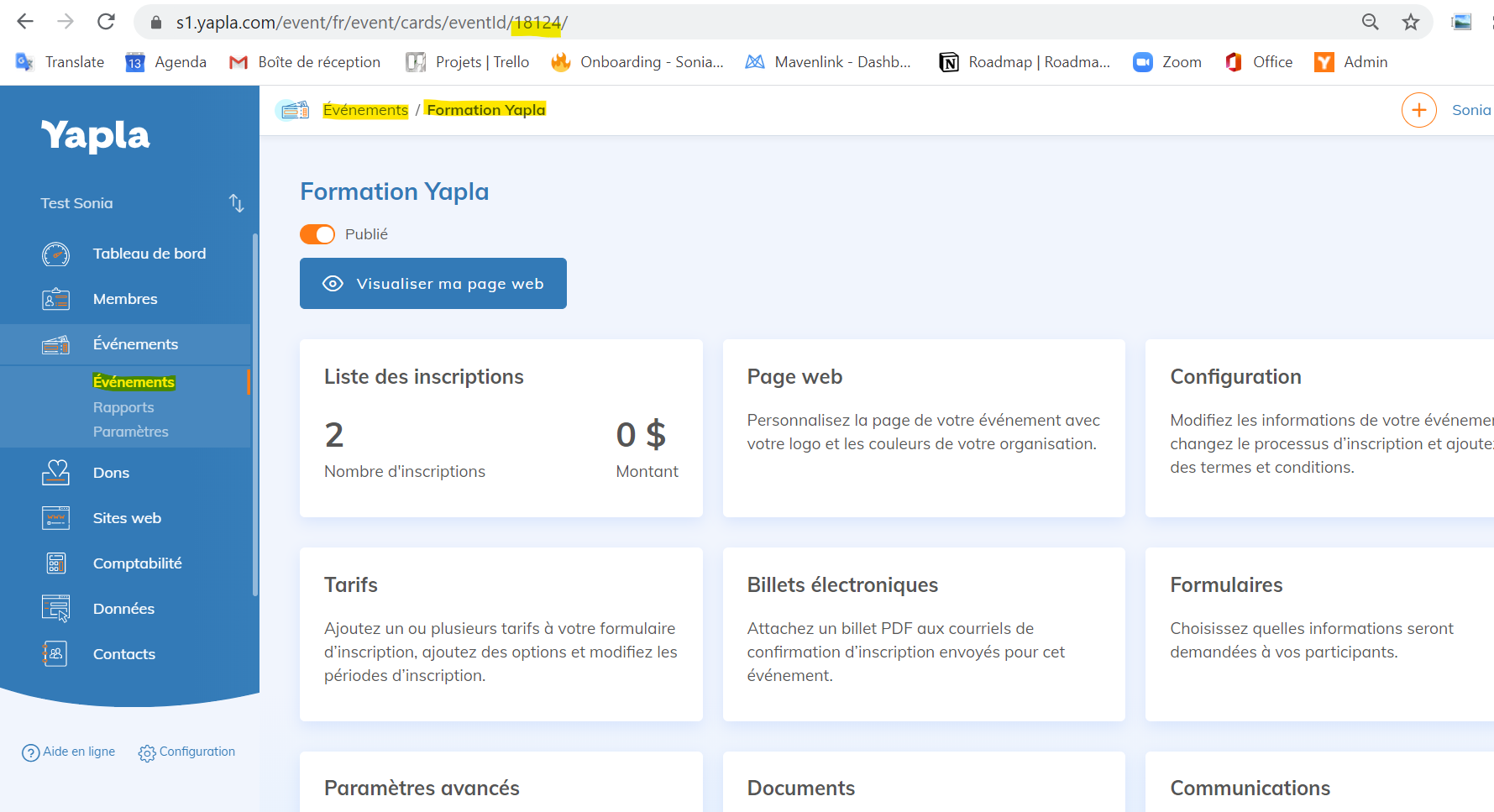The width and height of the screenshot is (1494, 812).
Task: Click the Dons heart icon
Action: tap(56, 473)
